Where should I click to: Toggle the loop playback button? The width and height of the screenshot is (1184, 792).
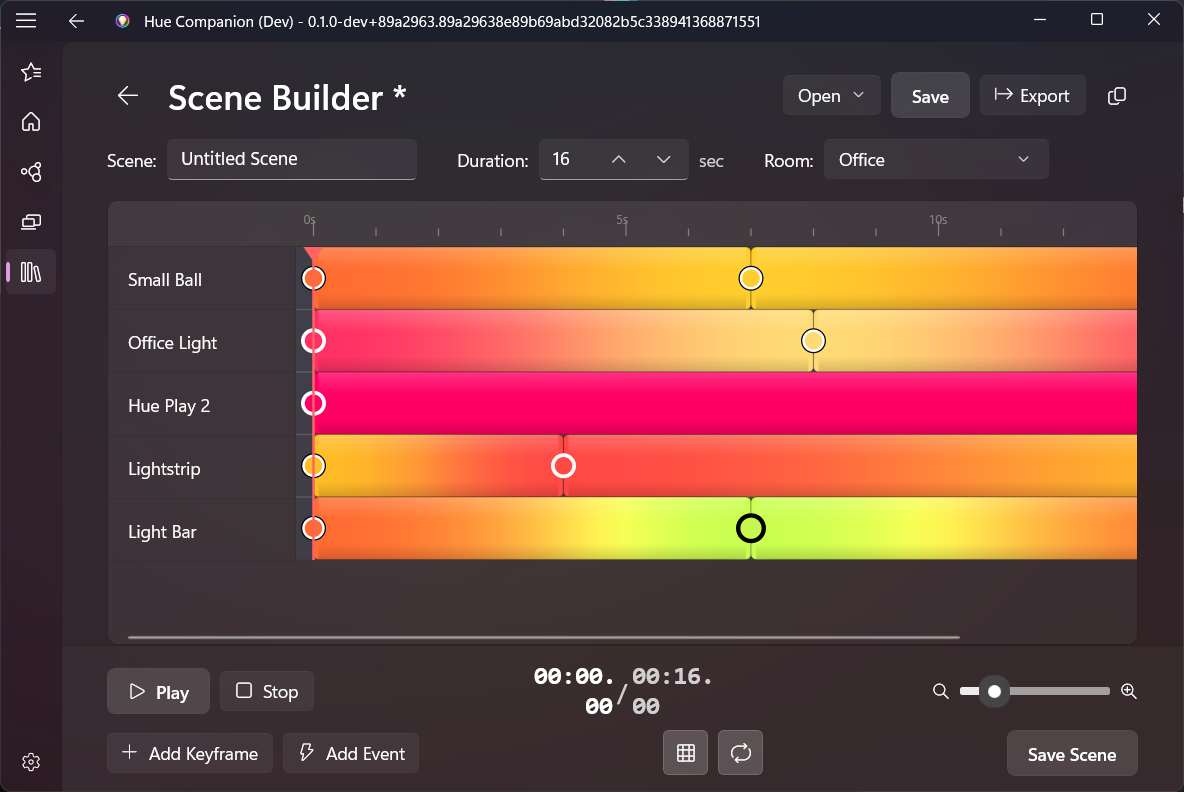click(740, 753)
